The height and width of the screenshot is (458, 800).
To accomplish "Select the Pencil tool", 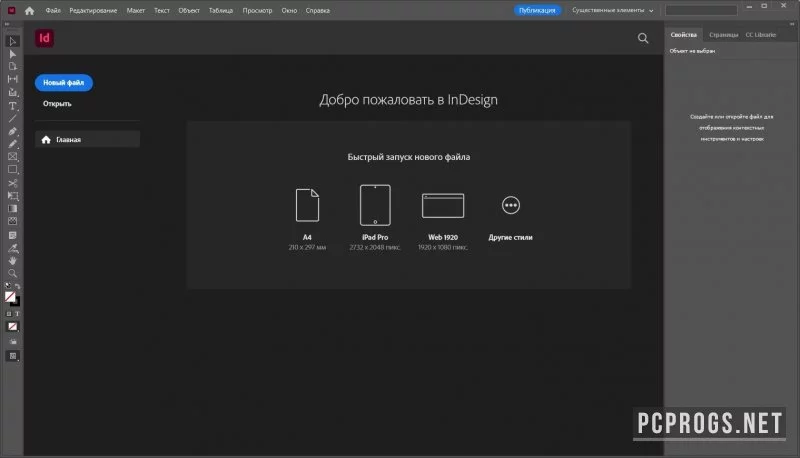I will point(12,144).
